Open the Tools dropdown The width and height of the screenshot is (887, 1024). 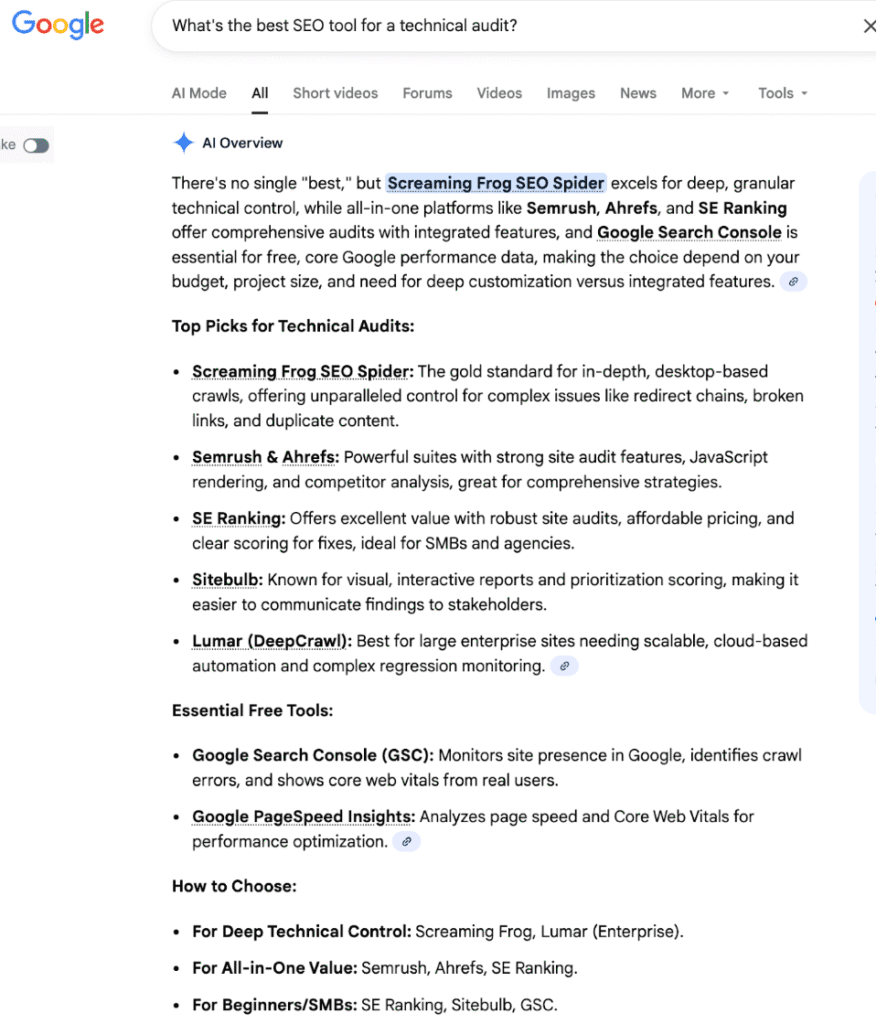[x=781, y=93]
